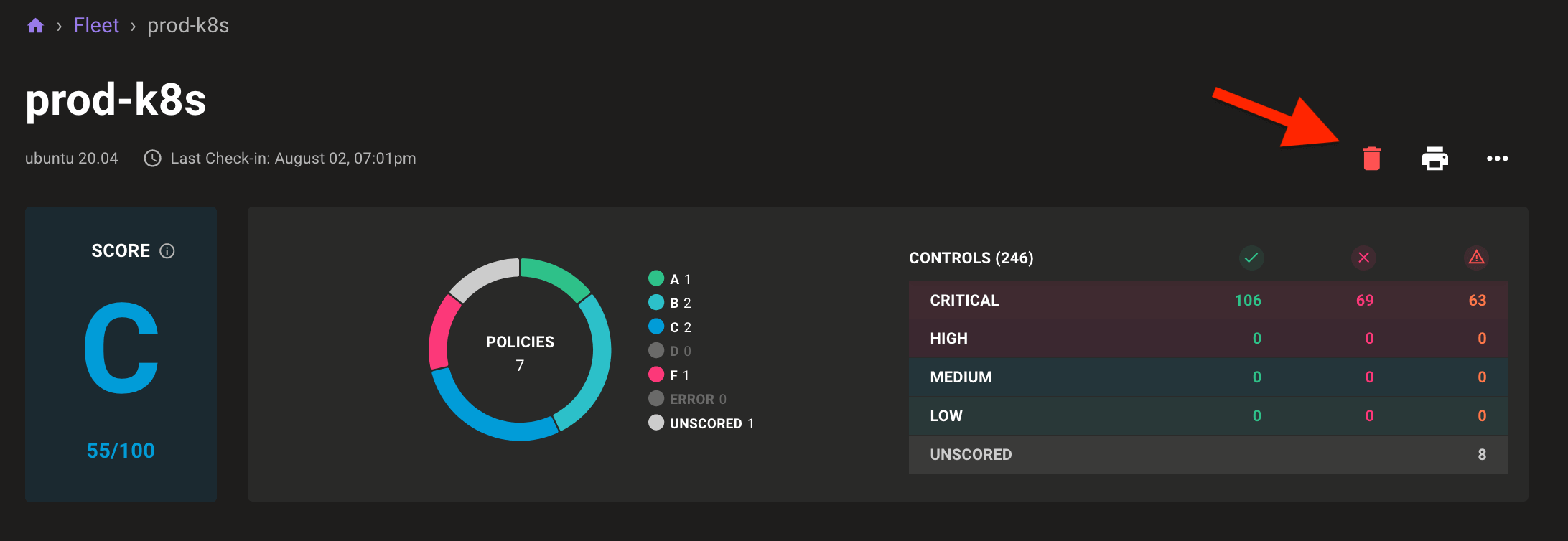Toggle grade F in policies legend
1568x541 pixels.
click(669, 375)
